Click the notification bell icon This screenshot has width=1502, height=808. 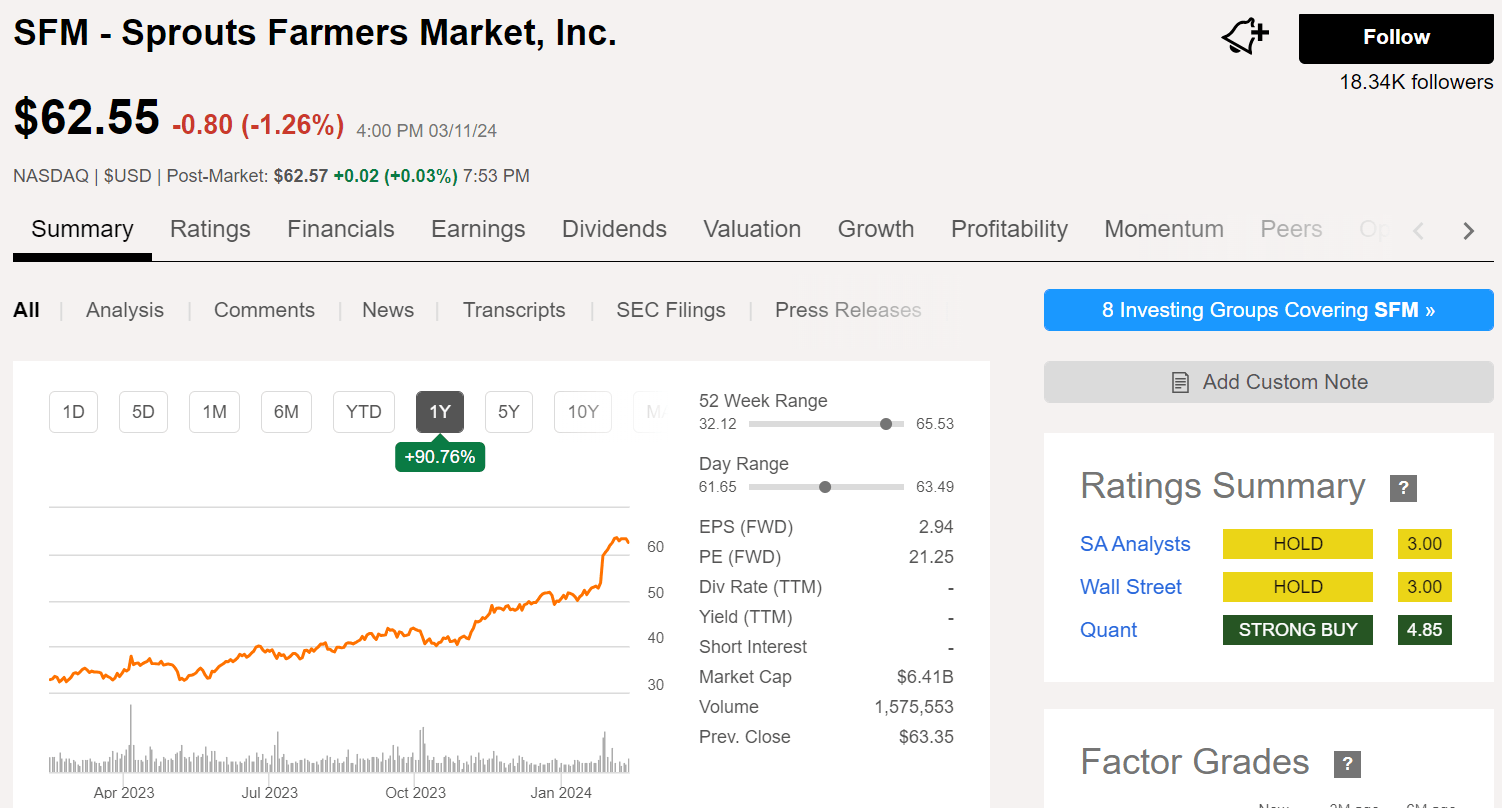(x=1242, y=35)
